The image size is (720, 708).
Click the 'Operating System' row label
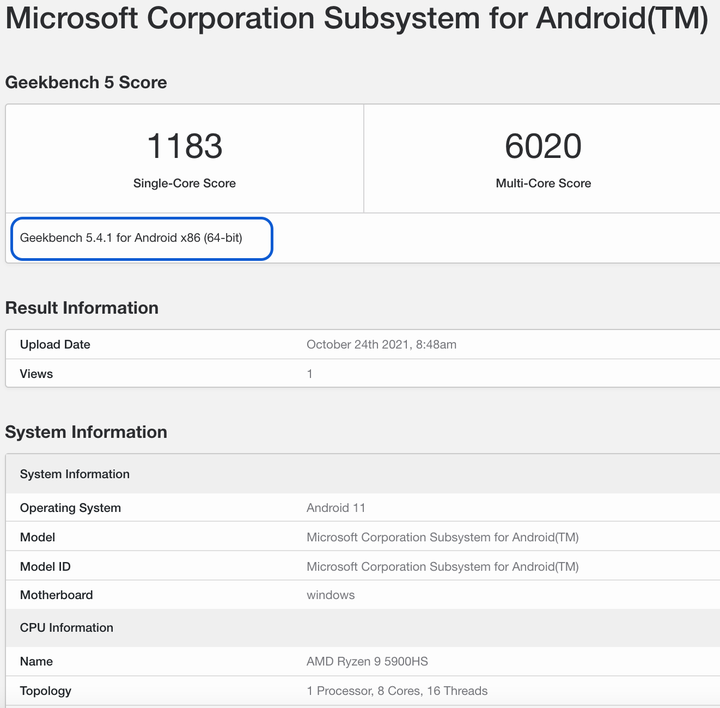click(x=70, y=508)
